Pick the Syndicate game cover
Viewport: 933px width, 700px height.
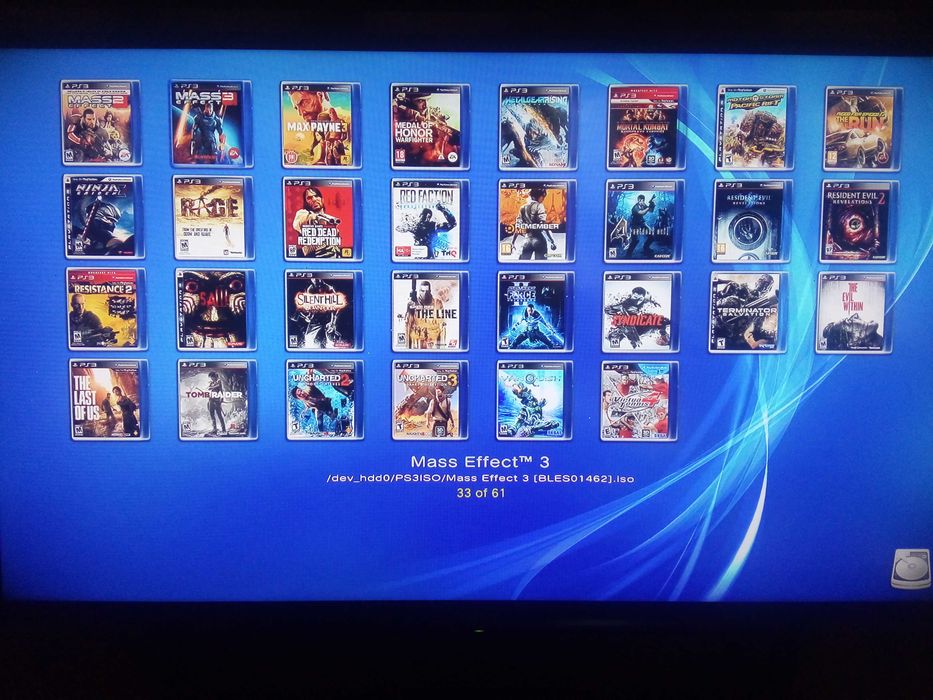(x=640, y=312)
